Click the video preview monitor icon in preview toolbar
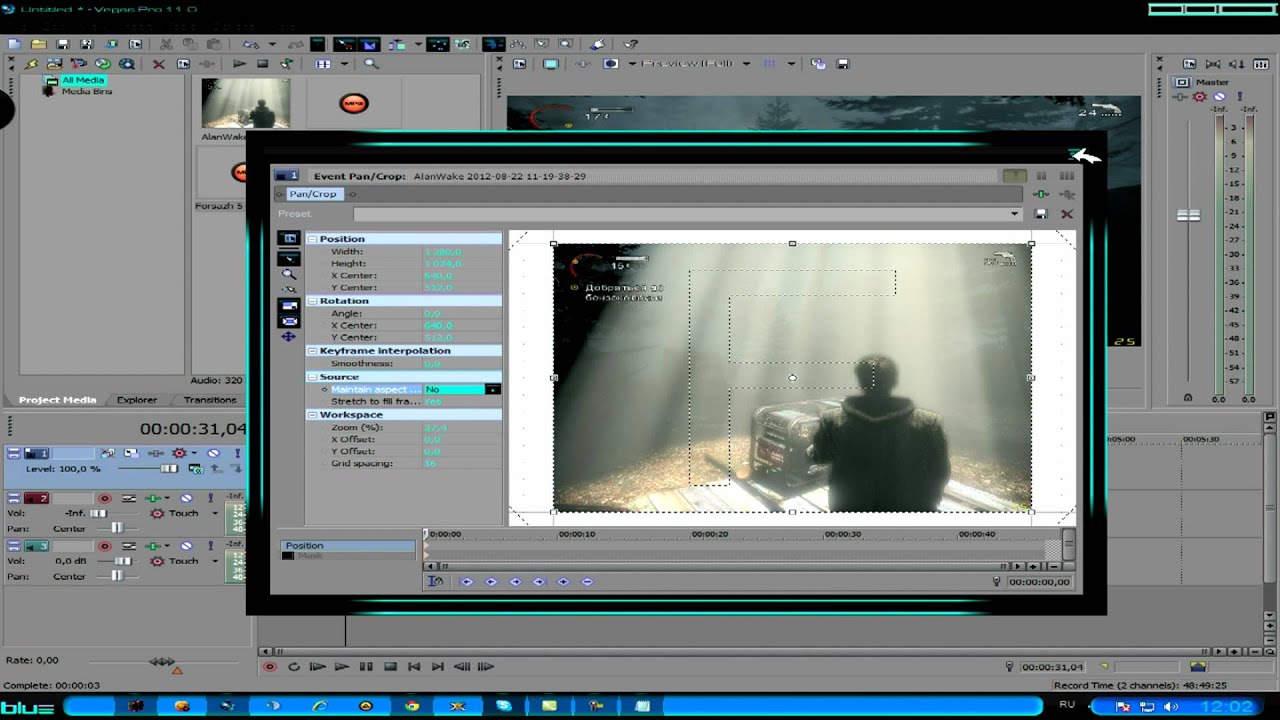This screenshot has height=720, width=1280. click(x=550, y=64)
